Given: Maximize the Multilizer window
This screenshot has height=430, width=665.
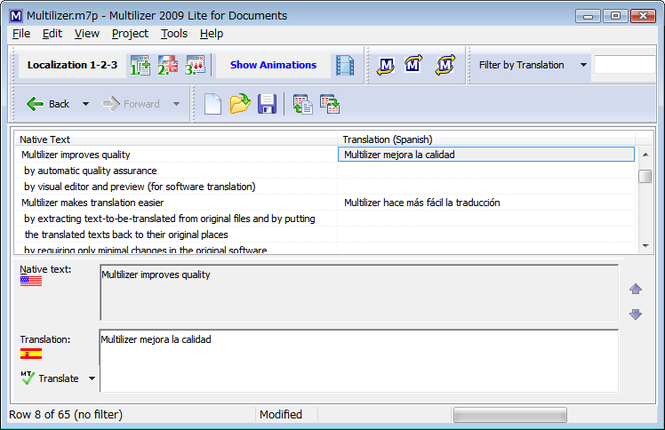Looking at the screenshot, I should pyautogui.click(x=615, y=16).
